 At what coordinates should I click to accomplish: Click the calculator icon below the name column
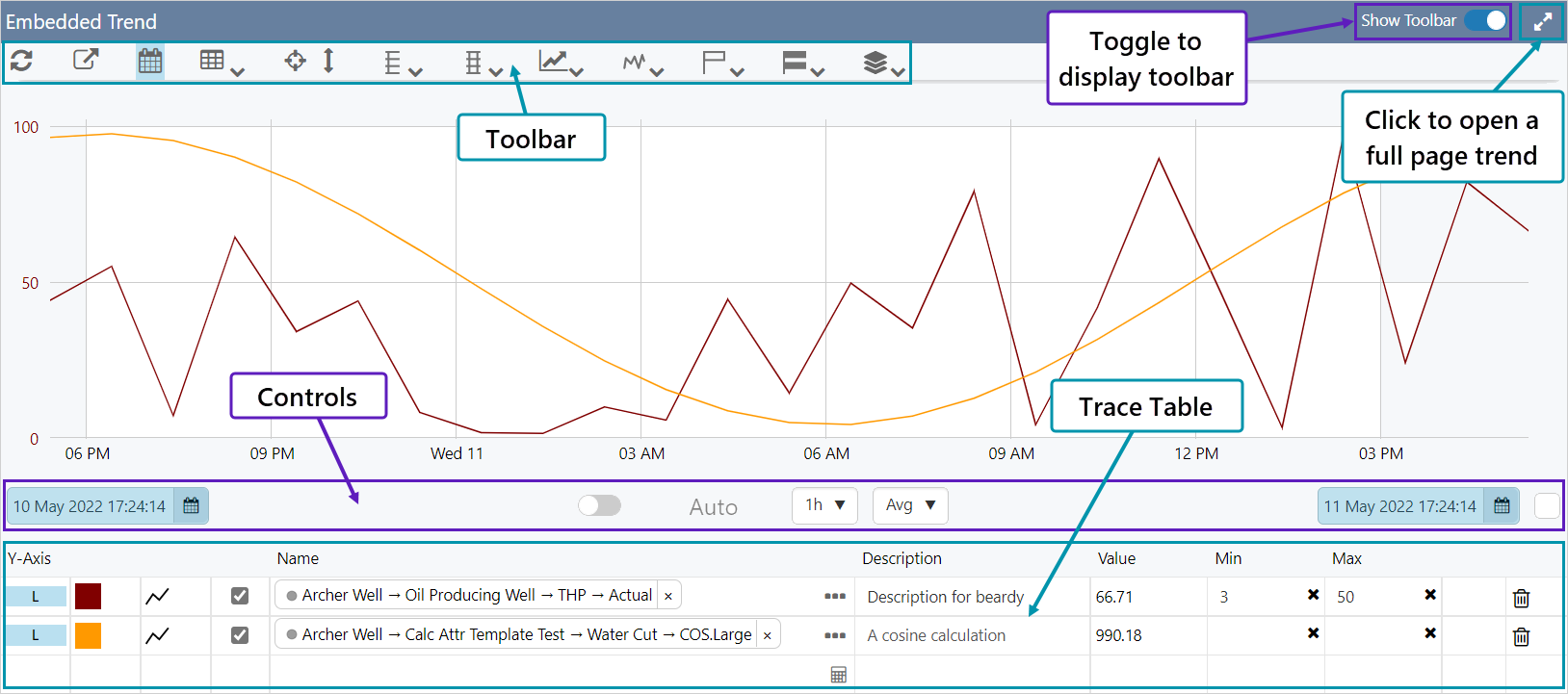[x=839, y=675]
